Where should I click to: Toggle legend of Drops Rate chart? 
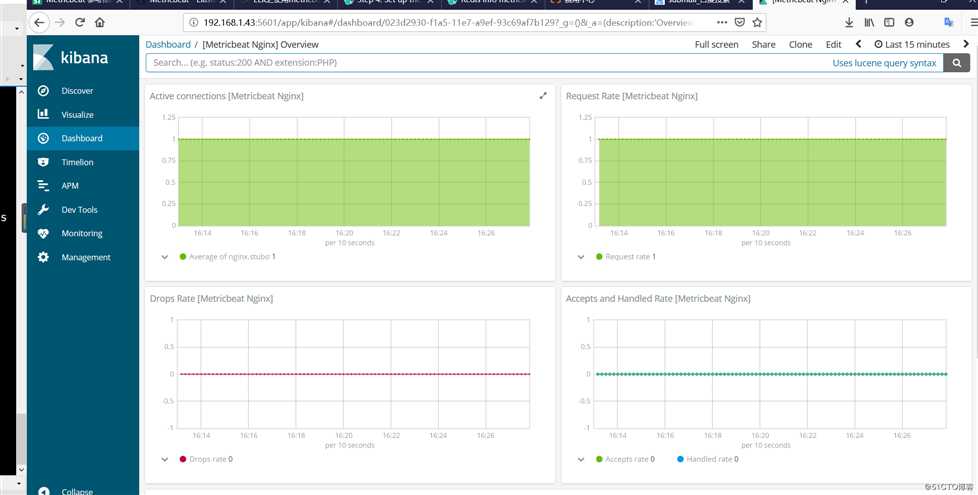coord(165,459)
